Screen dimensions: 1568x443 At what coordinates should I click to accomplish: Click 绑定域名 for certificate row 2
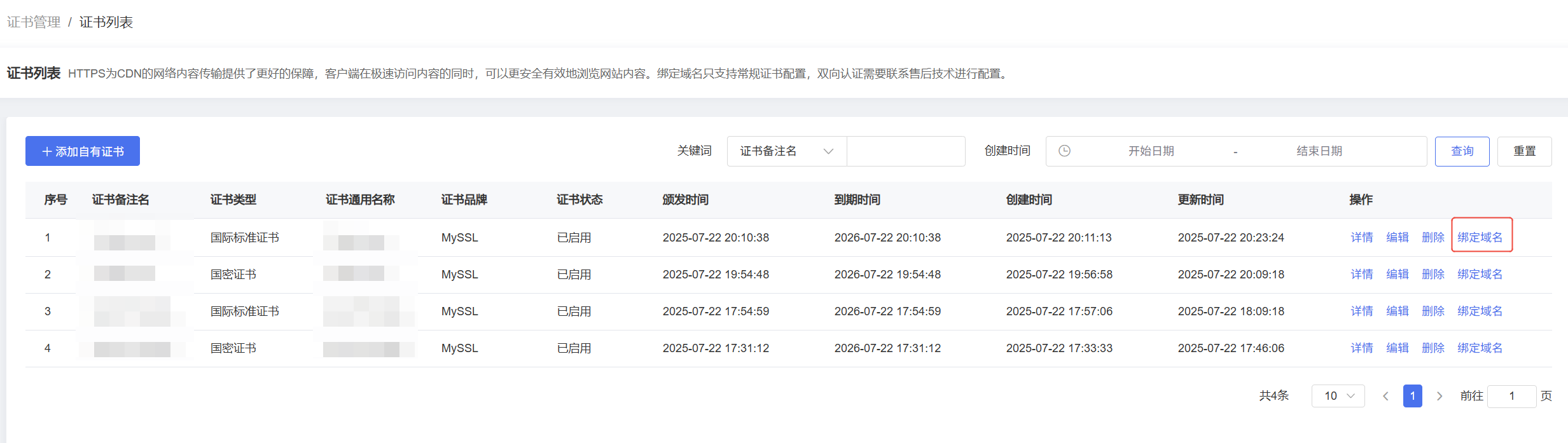tap(1480, 275)
